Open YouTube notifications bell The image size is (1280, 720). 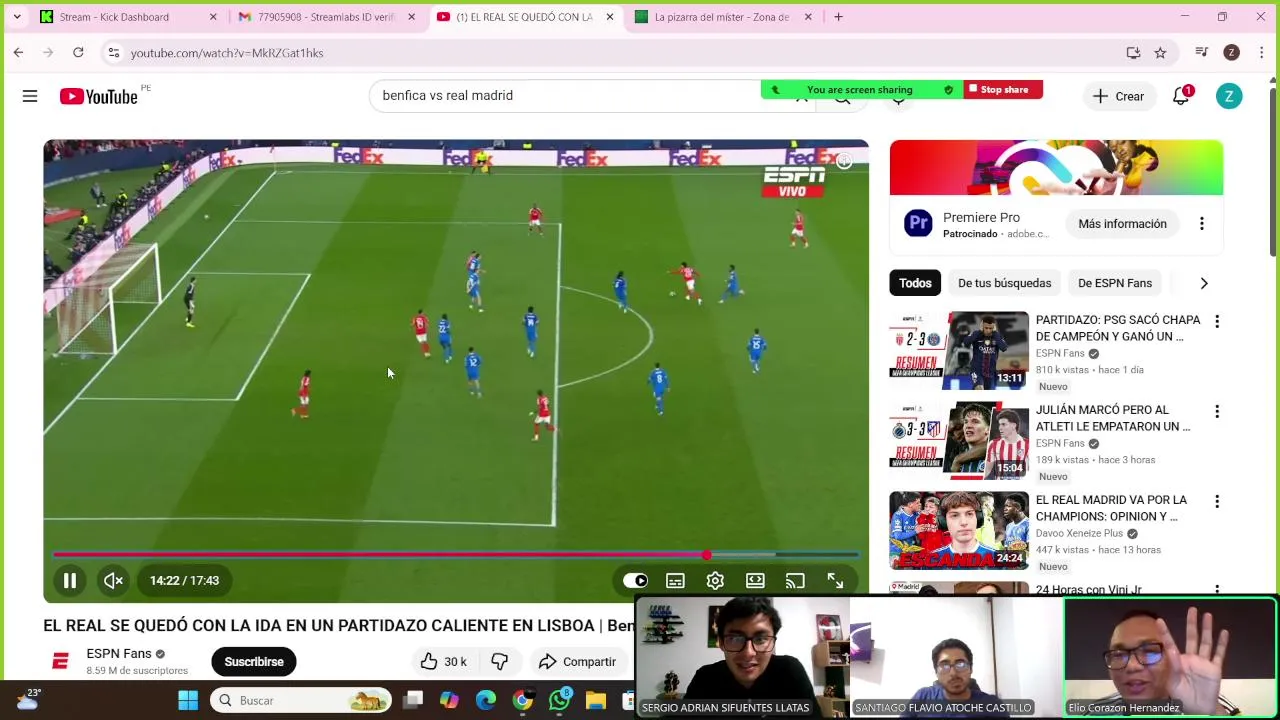[1181, 96]
